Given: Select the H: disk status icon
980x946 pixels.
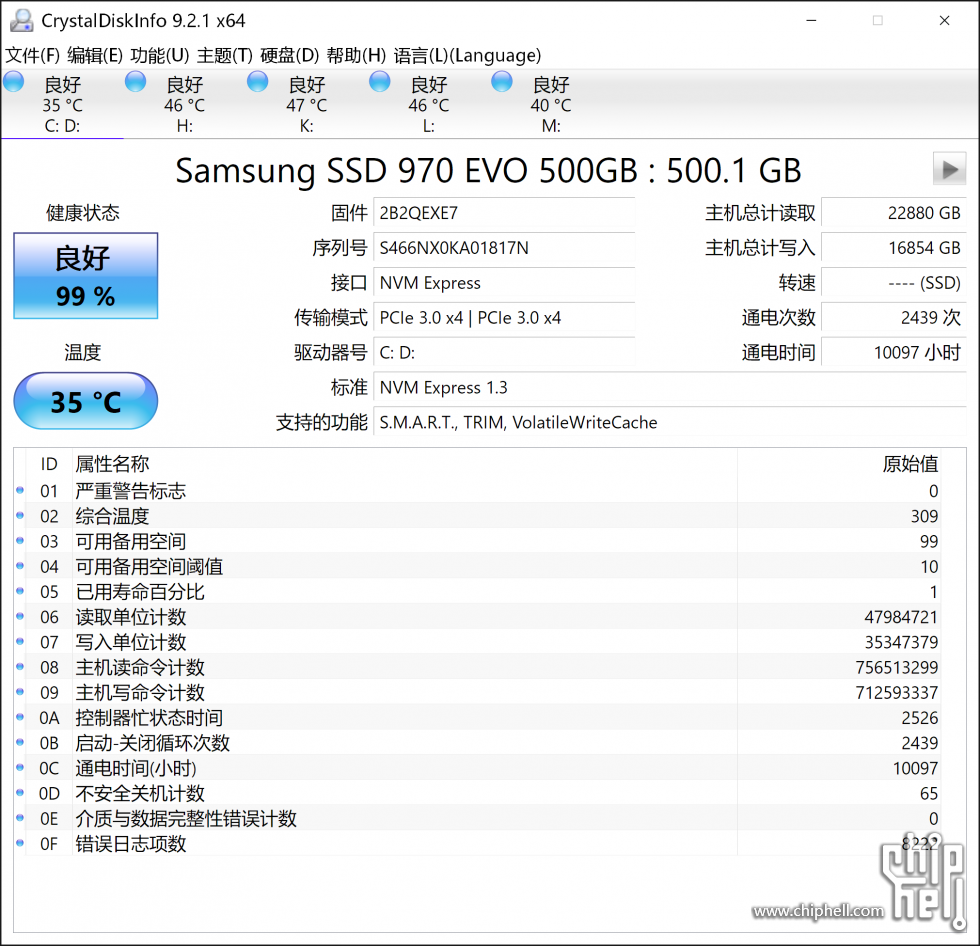Looking at the screenshot, I should point(136,82).
